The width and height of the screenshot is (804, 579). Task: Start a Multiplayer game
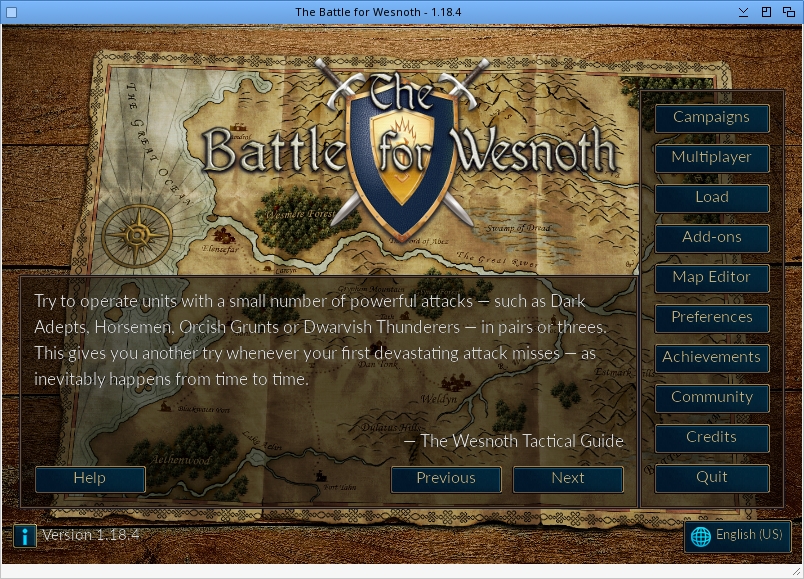711,158
